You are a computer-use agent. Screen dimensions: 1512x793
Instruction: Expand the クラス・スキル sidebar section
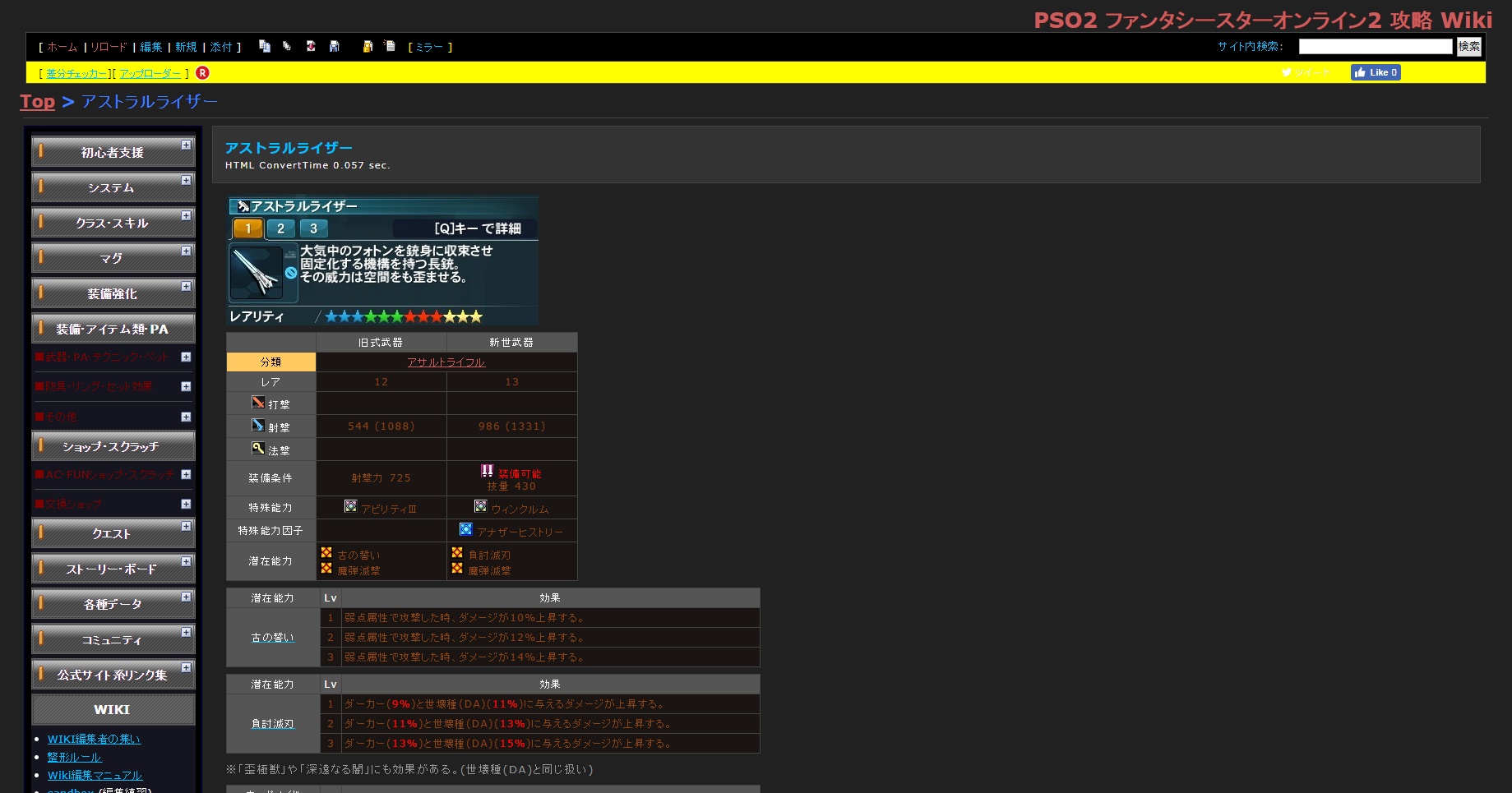coord(186,215)
